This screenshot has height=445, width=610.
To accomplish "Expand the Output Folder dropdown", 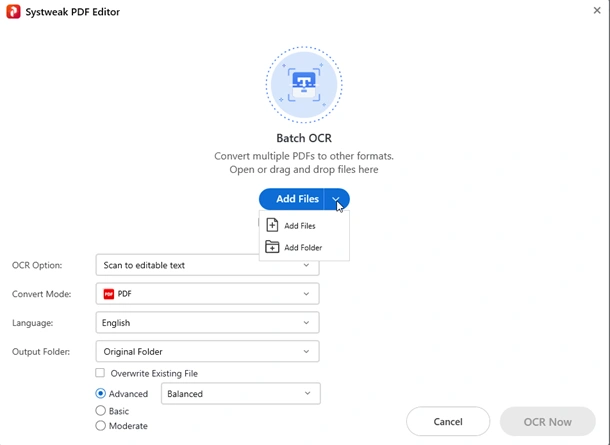I will [207, 351].
